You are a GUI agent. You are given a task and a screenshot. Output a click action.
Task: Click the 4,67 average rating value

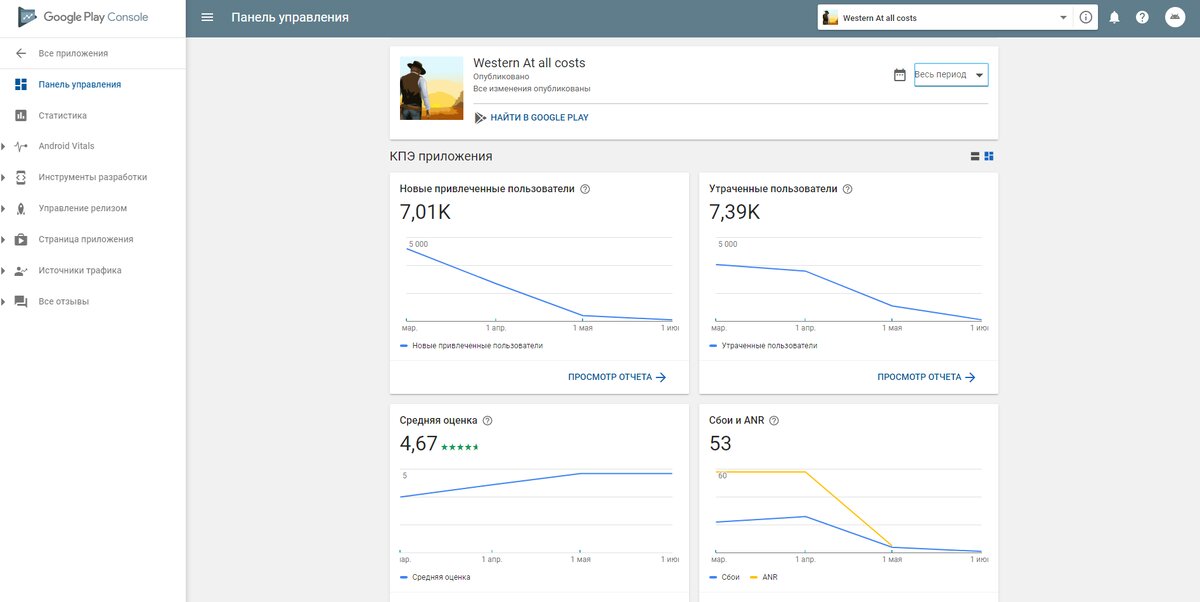pos(419,444)
